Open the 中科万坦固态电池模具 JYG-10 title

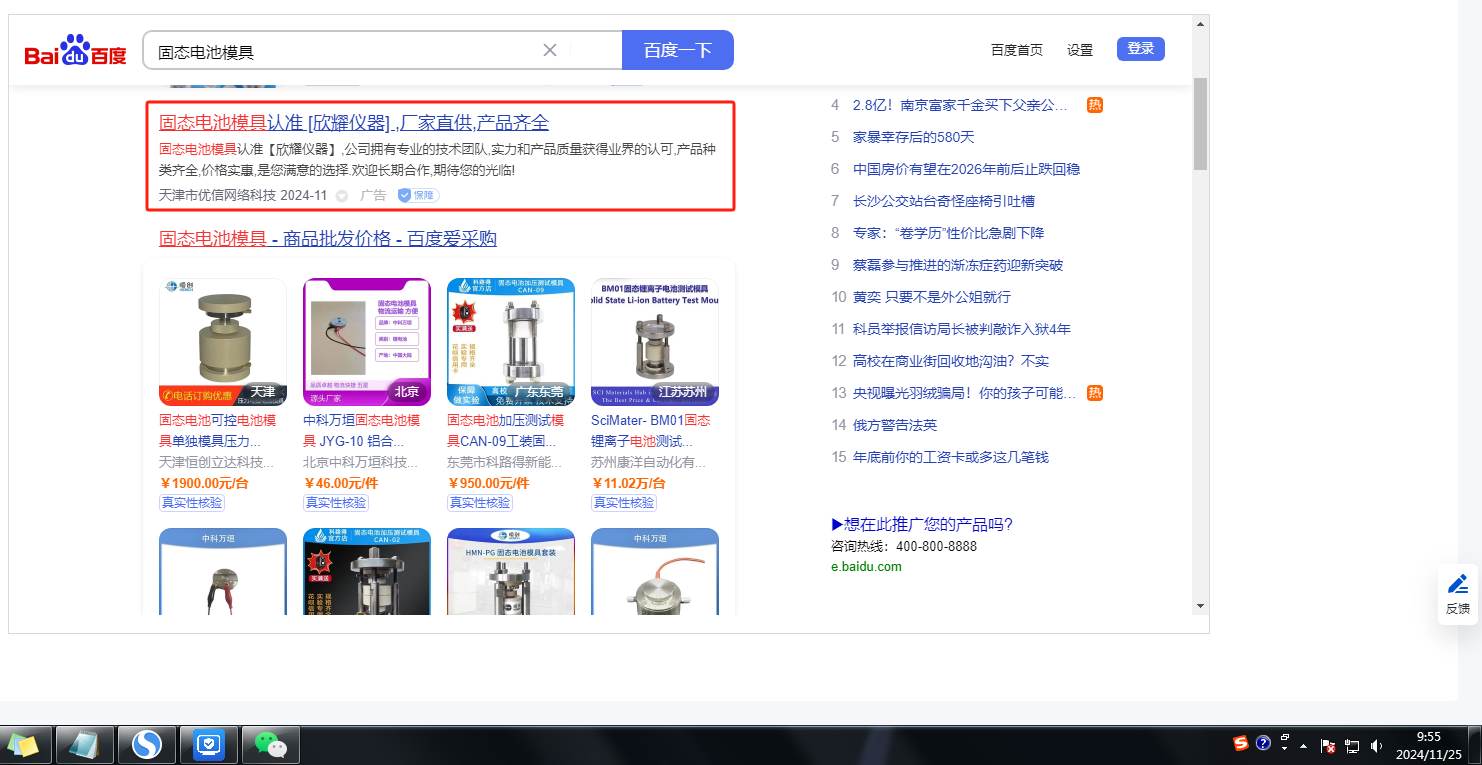click(x=362, y=431)
